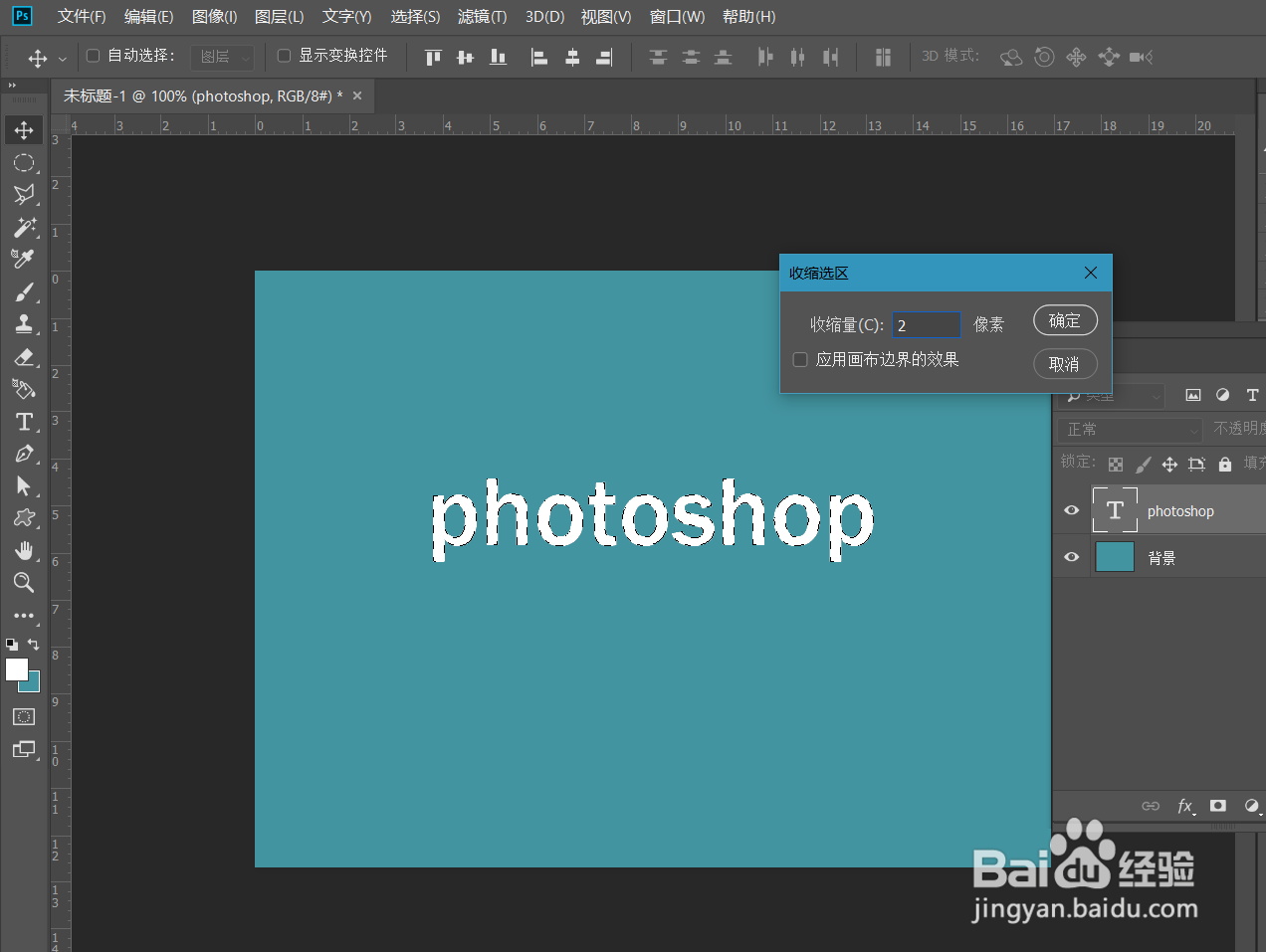Select the Brush tool
Screen dimensions: 1266x952
coord(24,292)
